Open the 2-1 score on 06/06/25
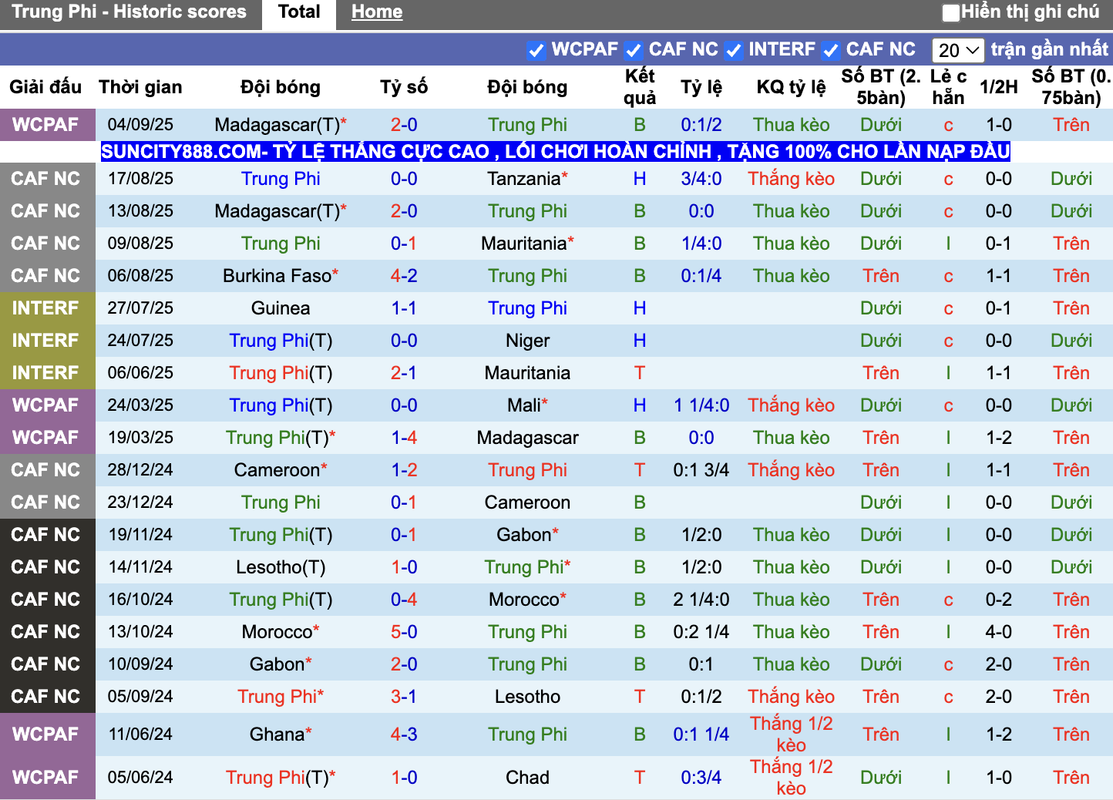 pyautogui.click(x=404, y=373)
